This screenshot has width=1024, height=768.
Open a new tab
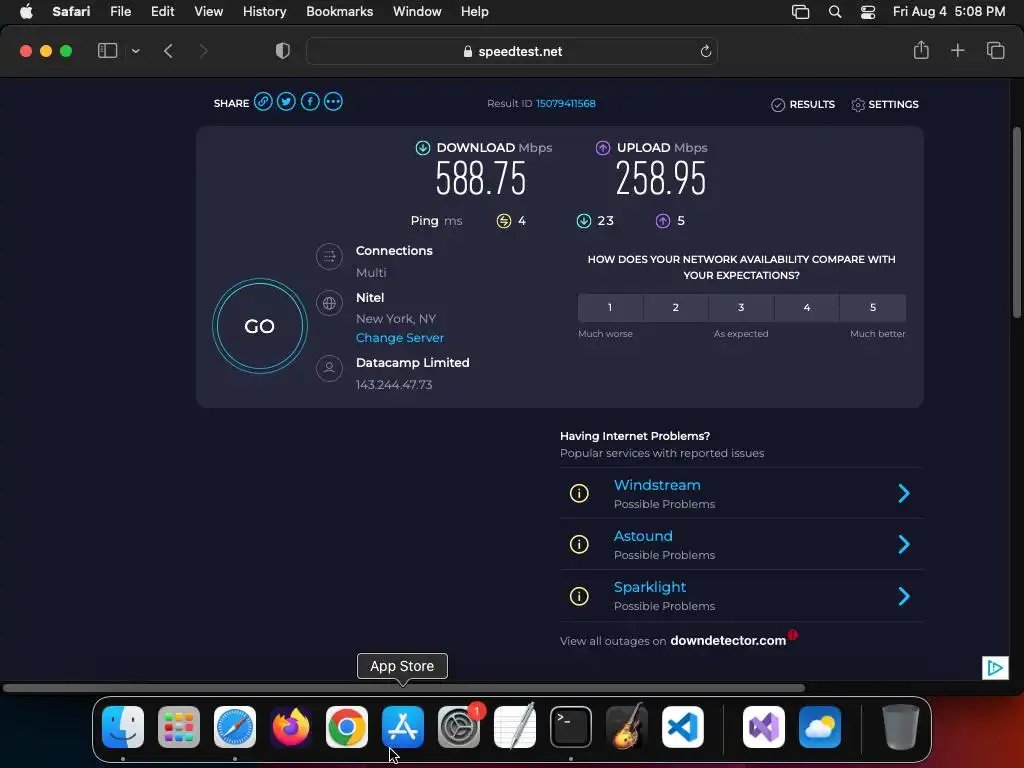pyautogui.click(x=957, y=50)
